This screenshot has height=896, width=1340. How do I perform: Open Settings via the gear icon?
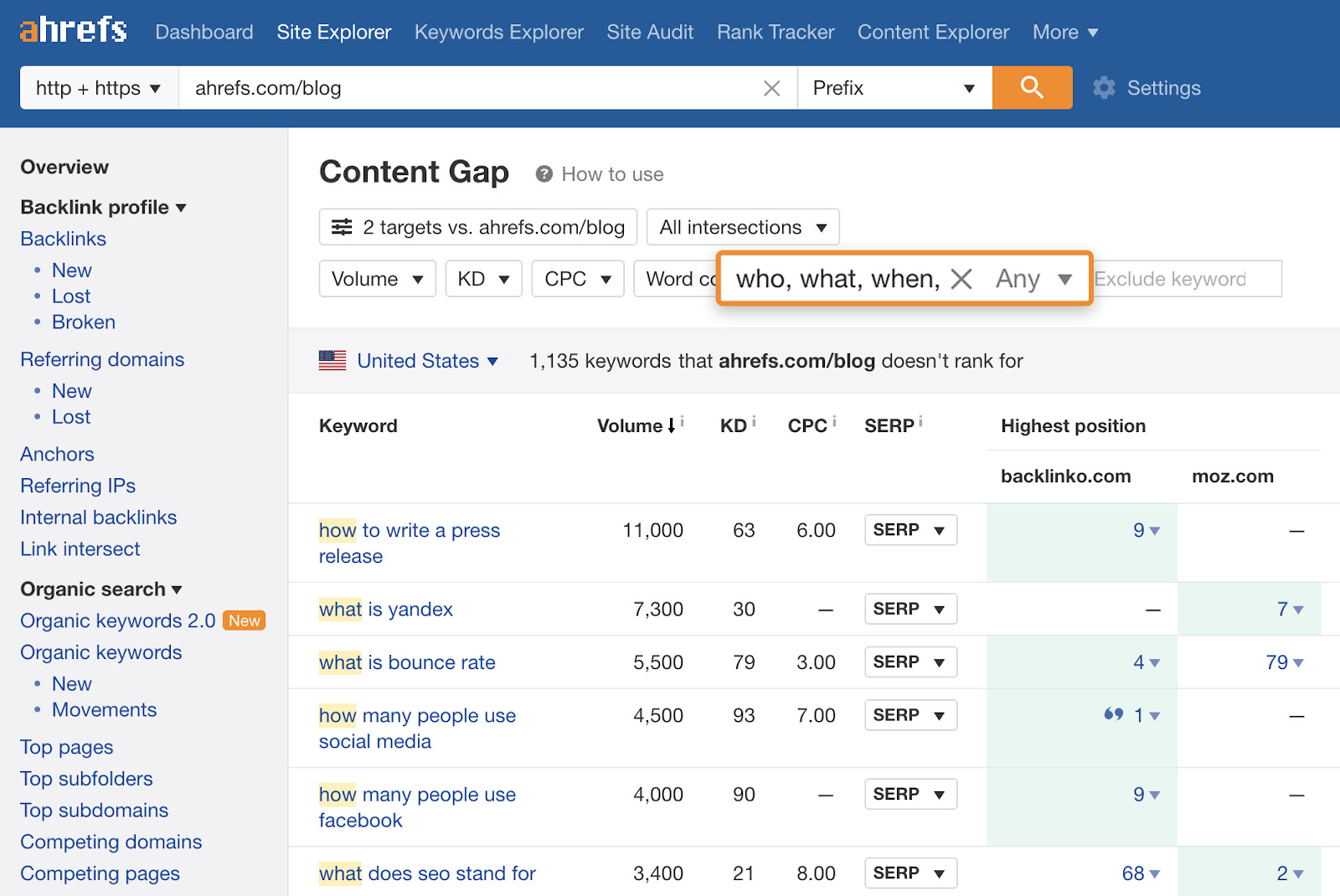coord(1105,87)
